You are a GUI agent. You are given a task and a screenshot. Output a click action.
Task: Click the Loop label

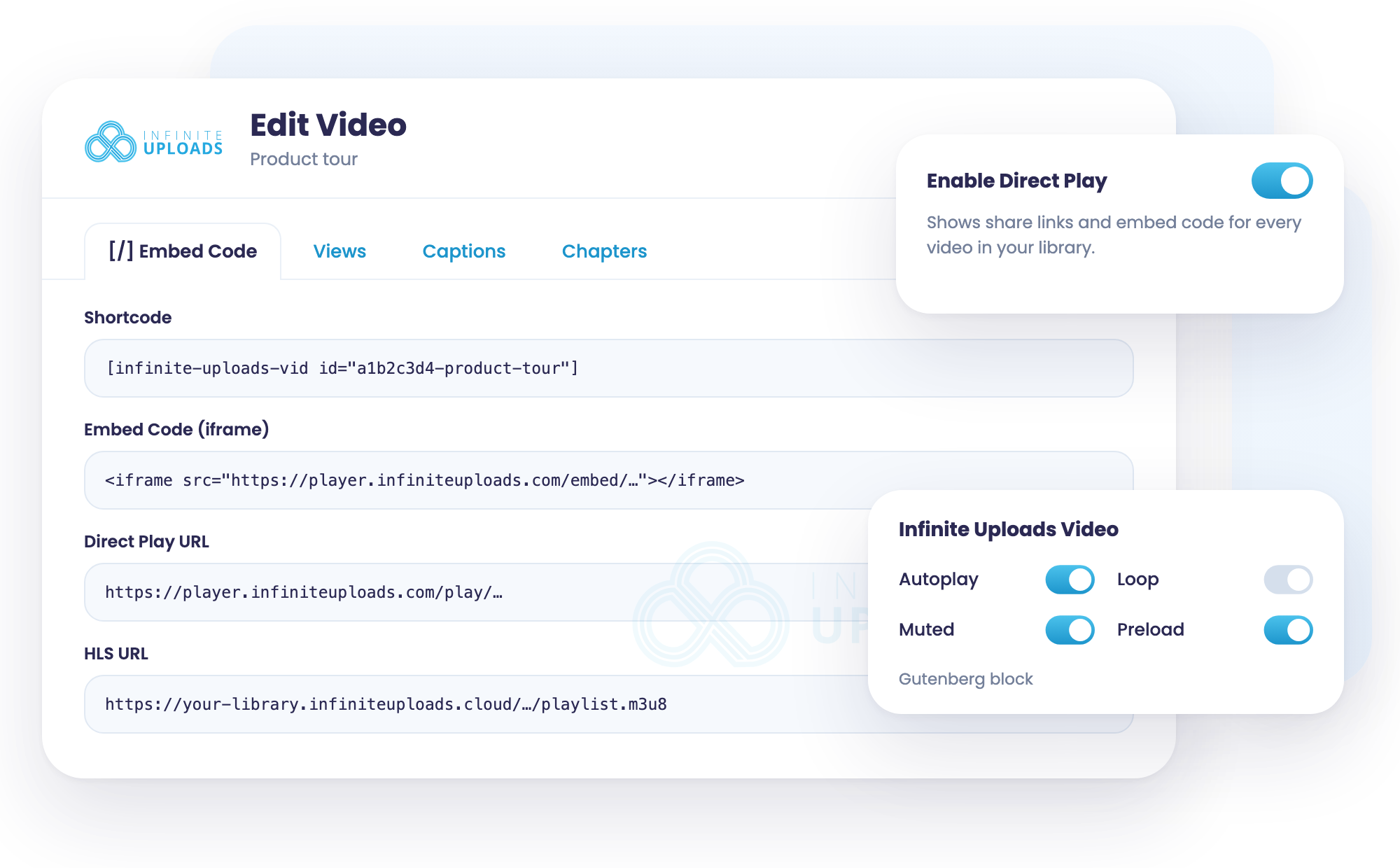coord(1137,580)
